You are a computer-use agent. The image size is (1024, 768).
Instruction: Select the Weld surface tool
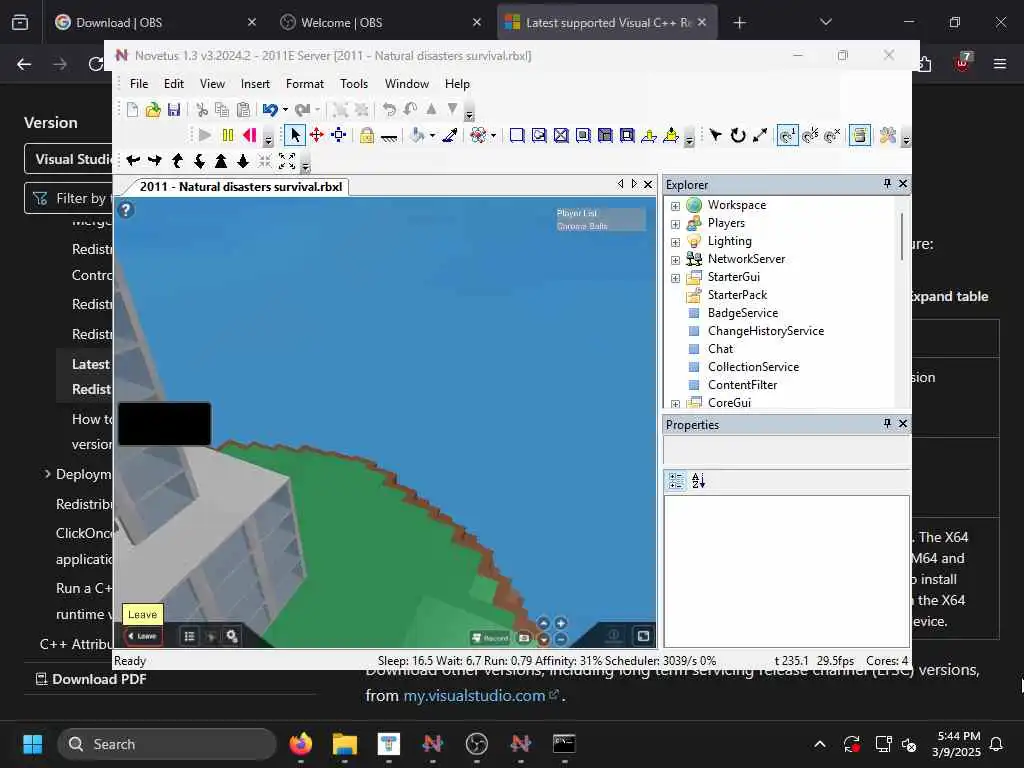tap(561, 135)
